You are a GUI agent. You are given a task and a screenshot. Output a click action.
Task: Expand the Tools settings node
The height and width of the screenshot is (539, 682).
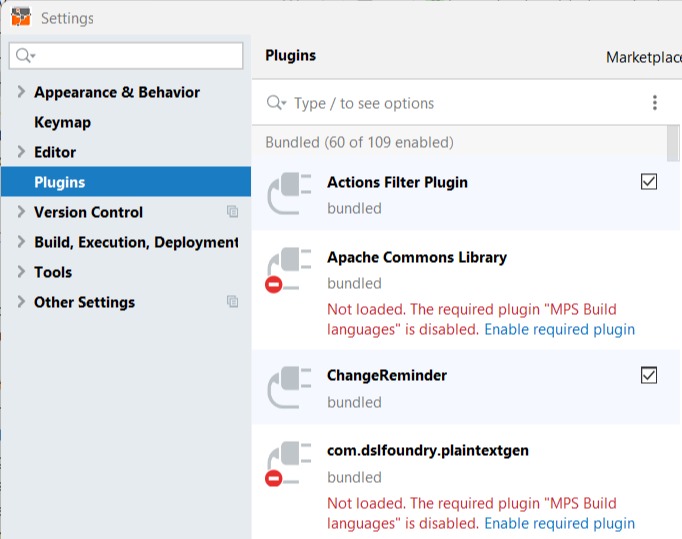[x=22, y=272]
